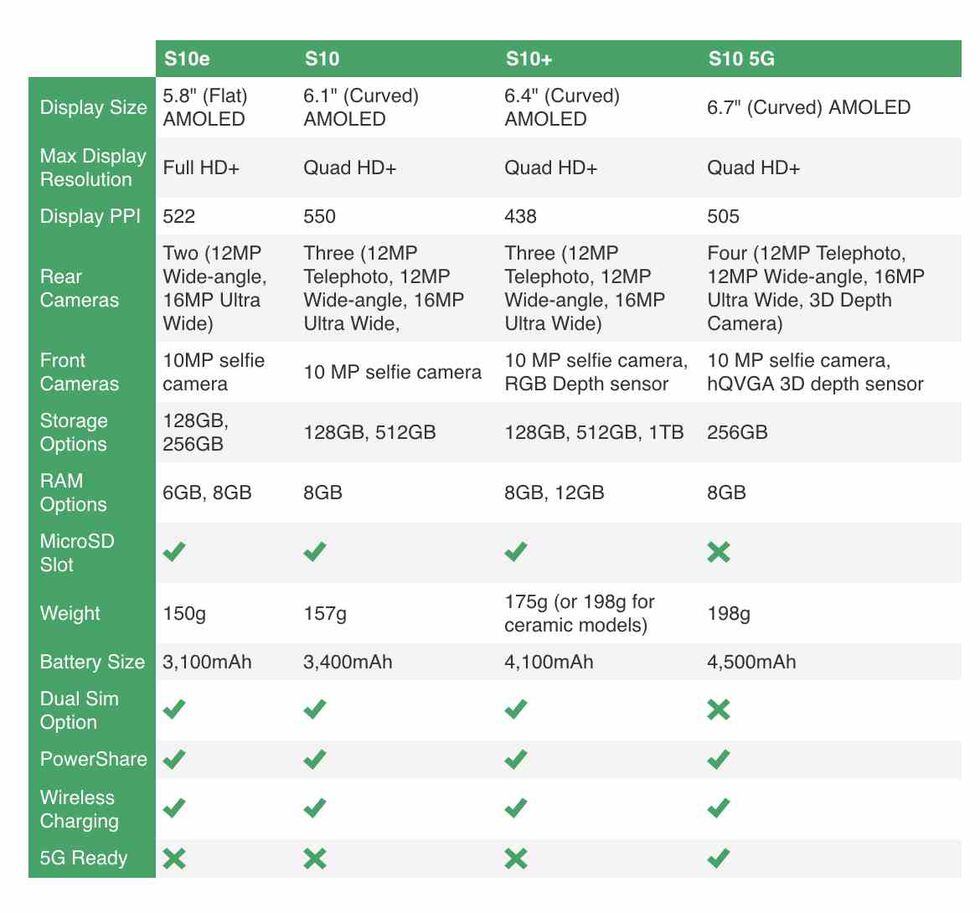Click the S10+ Dual Sim Option checkmark
This screenshot has width=980, height=913.
click(516, 710)
